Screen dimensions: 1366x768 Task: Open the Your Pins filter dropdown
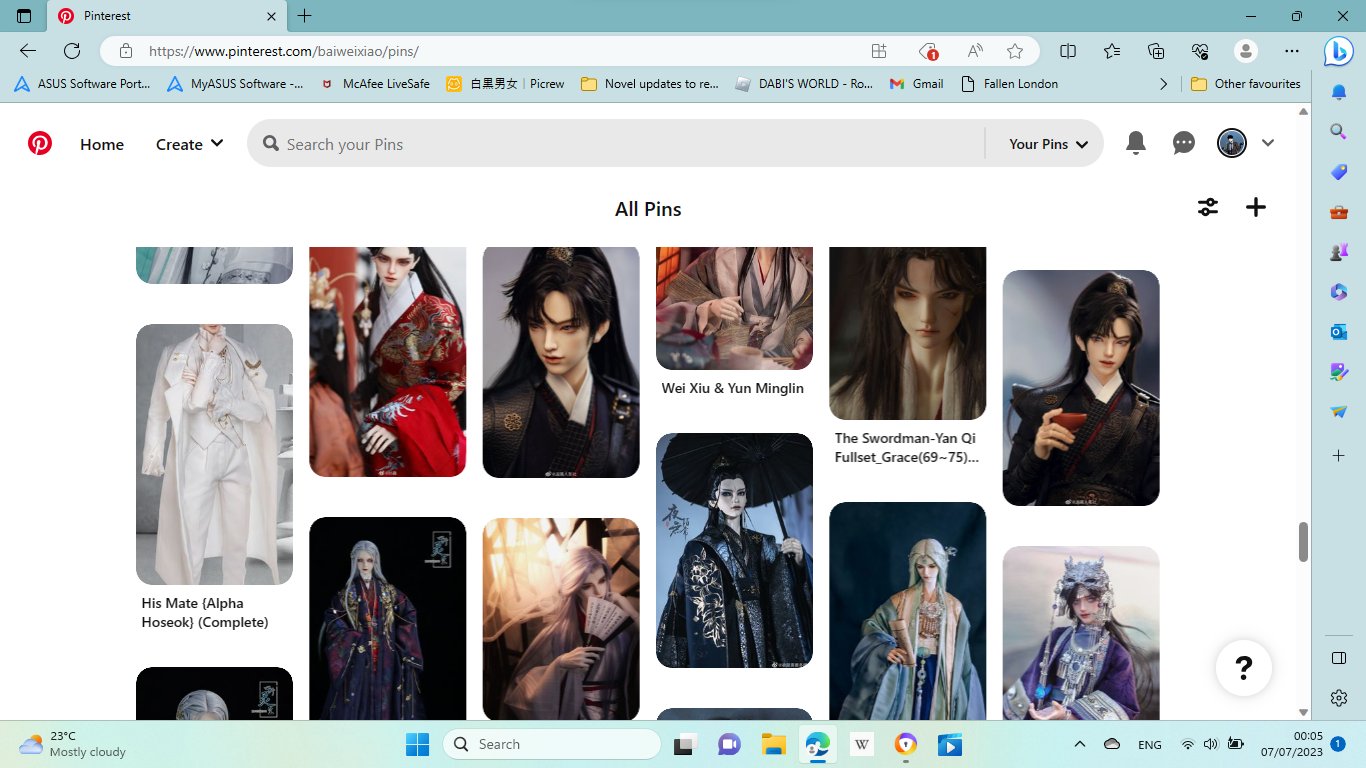[x=1047, y=144]
